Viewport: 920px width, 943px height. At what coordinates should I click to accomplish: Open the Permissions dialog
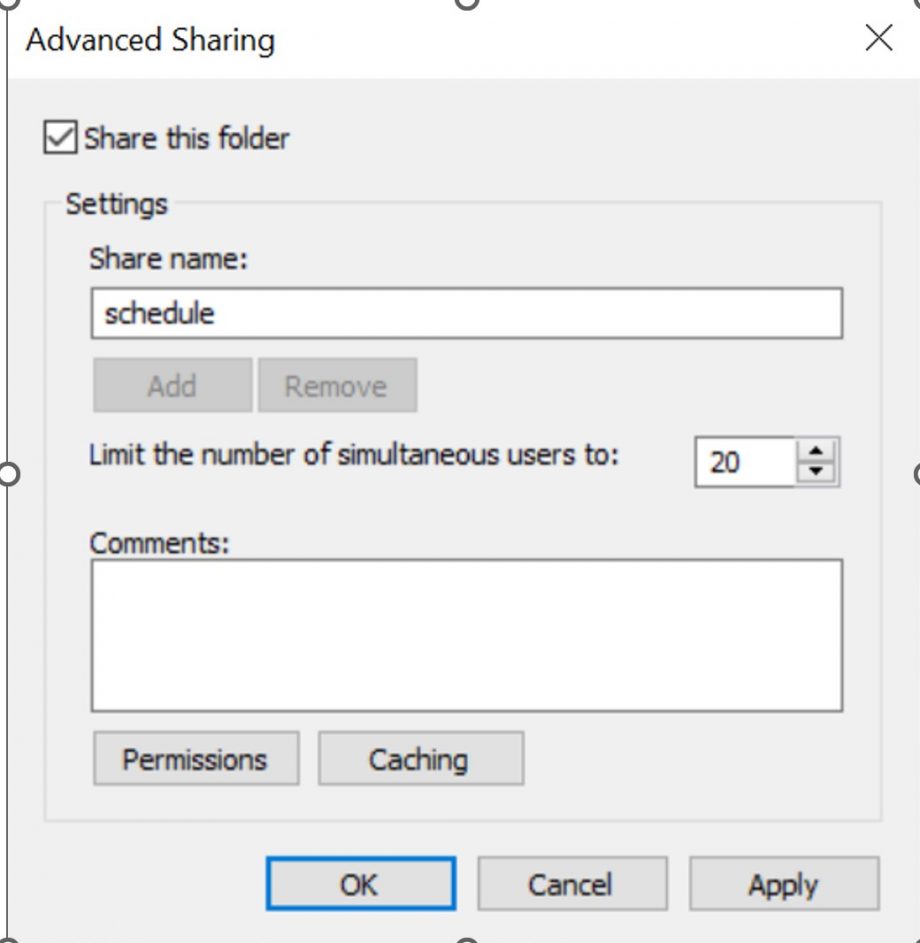[195, 758]
